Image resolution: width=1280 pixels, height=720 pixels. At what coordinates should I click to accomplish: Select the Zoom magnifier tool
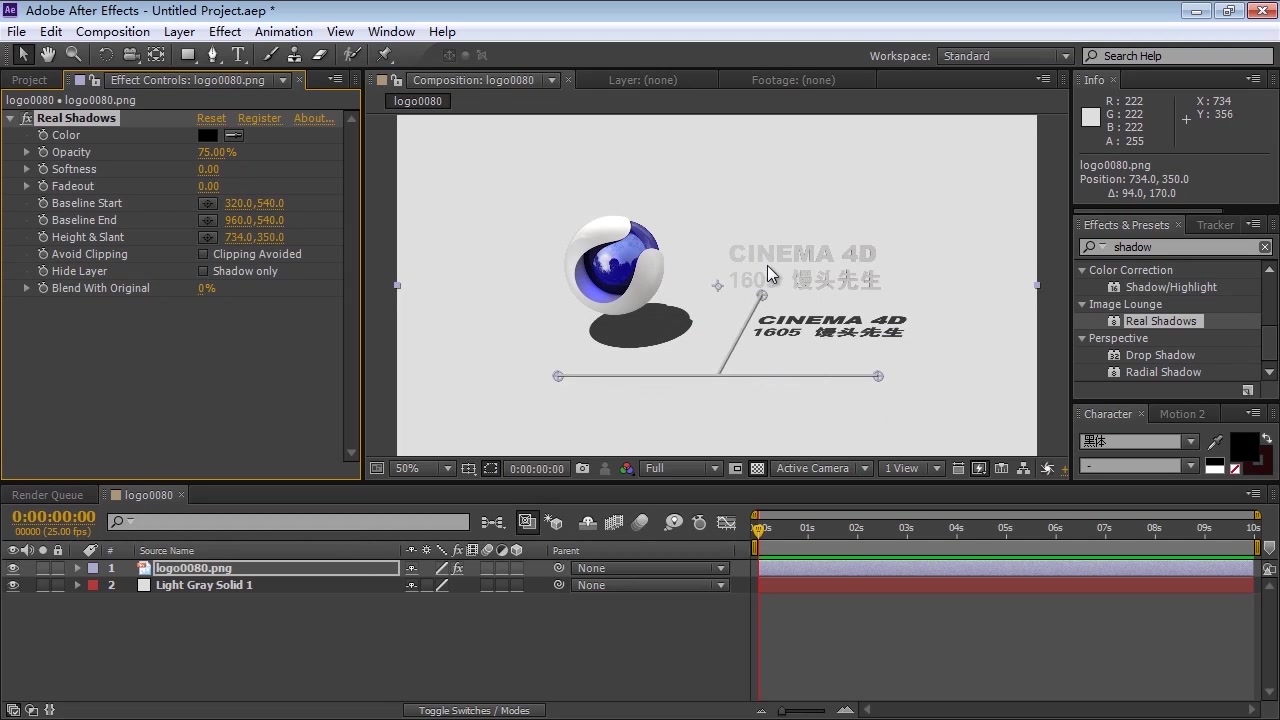point(73,55)
